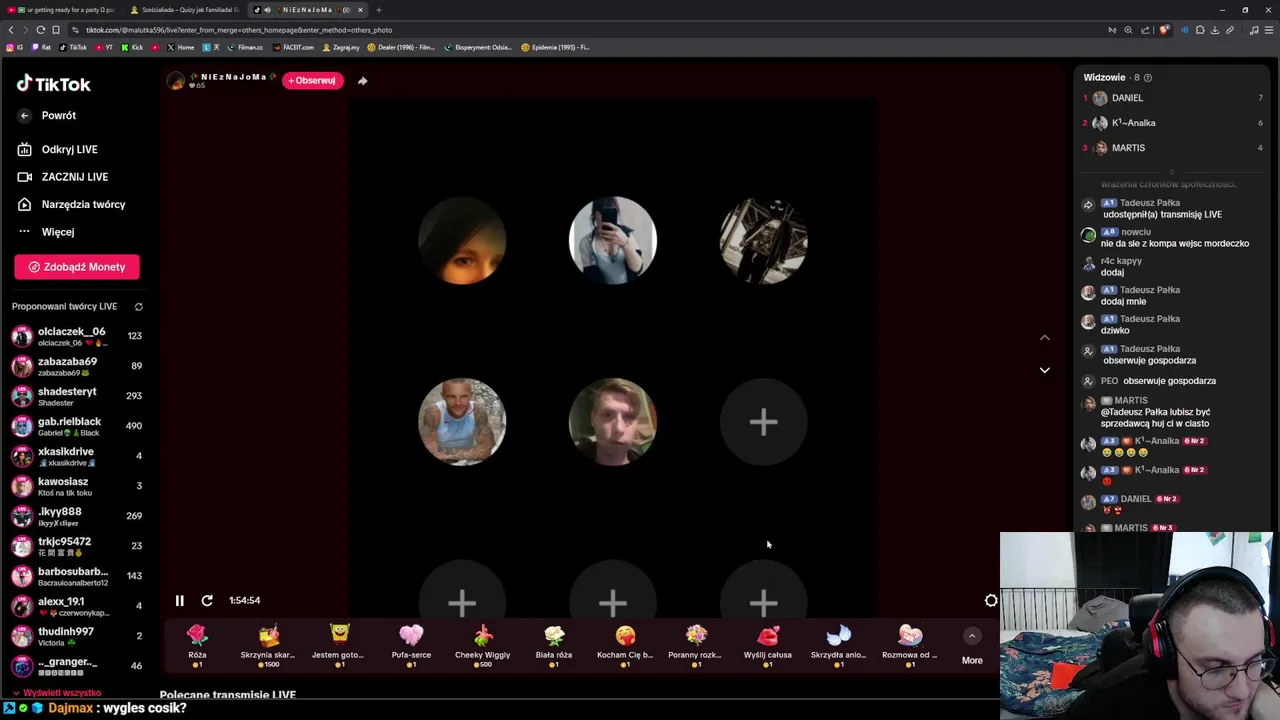
Task: Open Widzowie info icon
Action: click(x=1147, y=78)
